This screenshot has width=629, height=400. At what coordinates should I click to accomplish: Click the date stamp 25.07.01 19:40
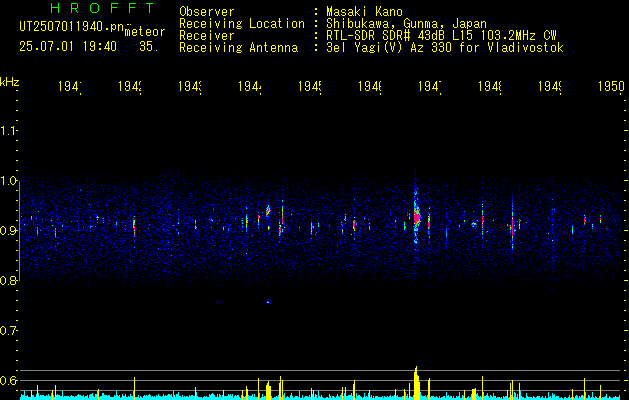pos(68,47)
